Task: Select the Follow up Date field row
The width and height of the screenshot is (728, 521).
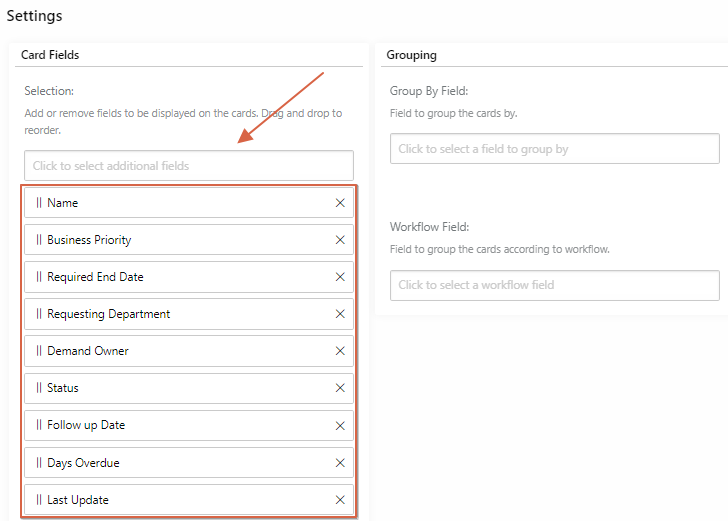Action: tap(189, 425)
